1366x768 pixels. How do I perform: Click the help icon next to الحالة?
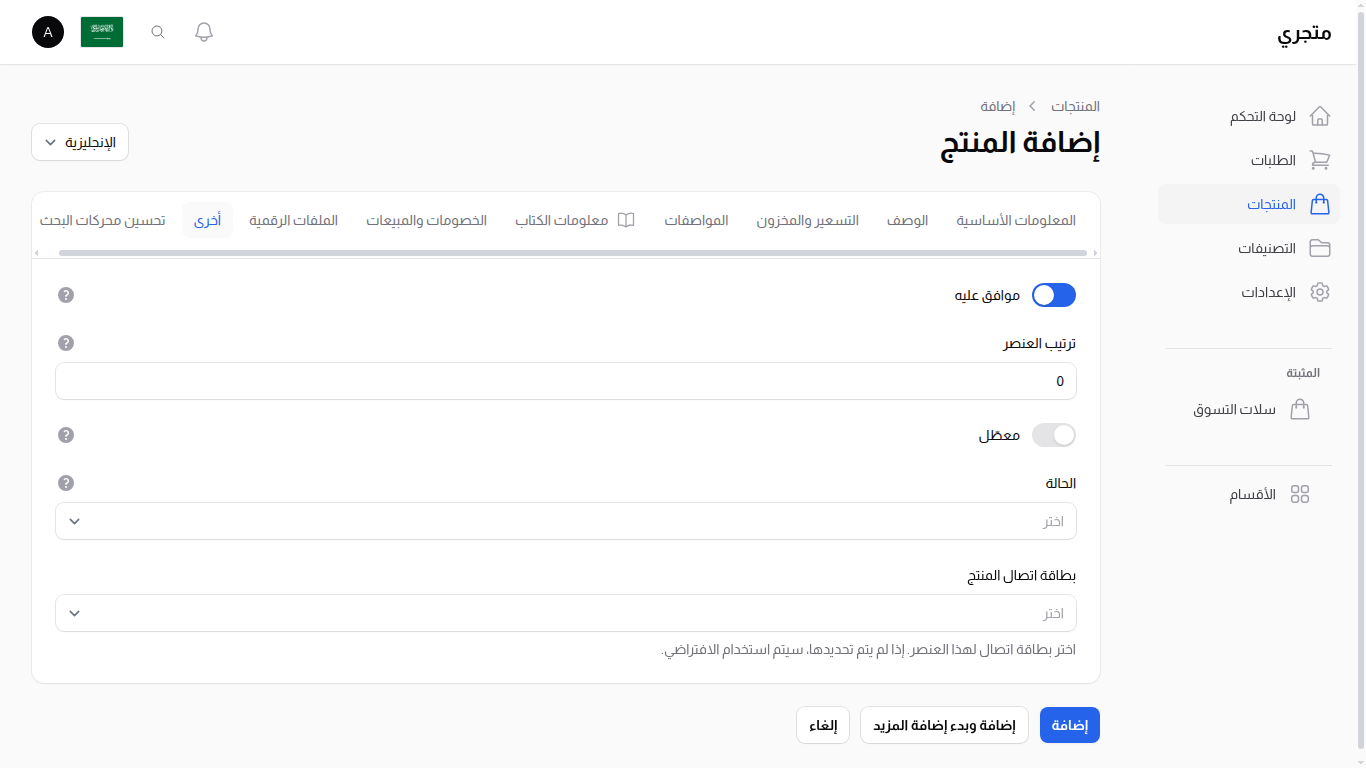[x=65, y=482]
